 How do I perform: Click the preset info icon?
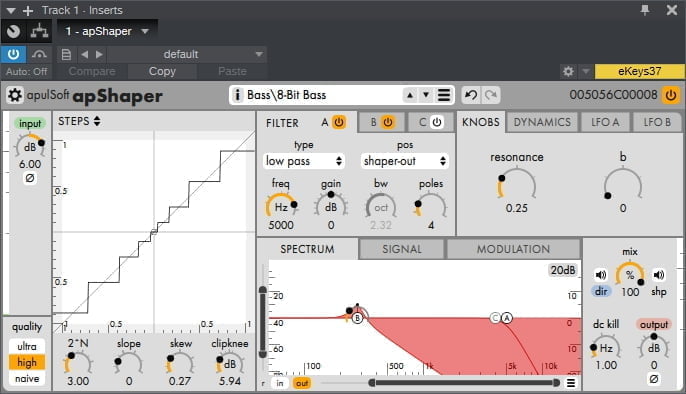(x=237, y=95)
